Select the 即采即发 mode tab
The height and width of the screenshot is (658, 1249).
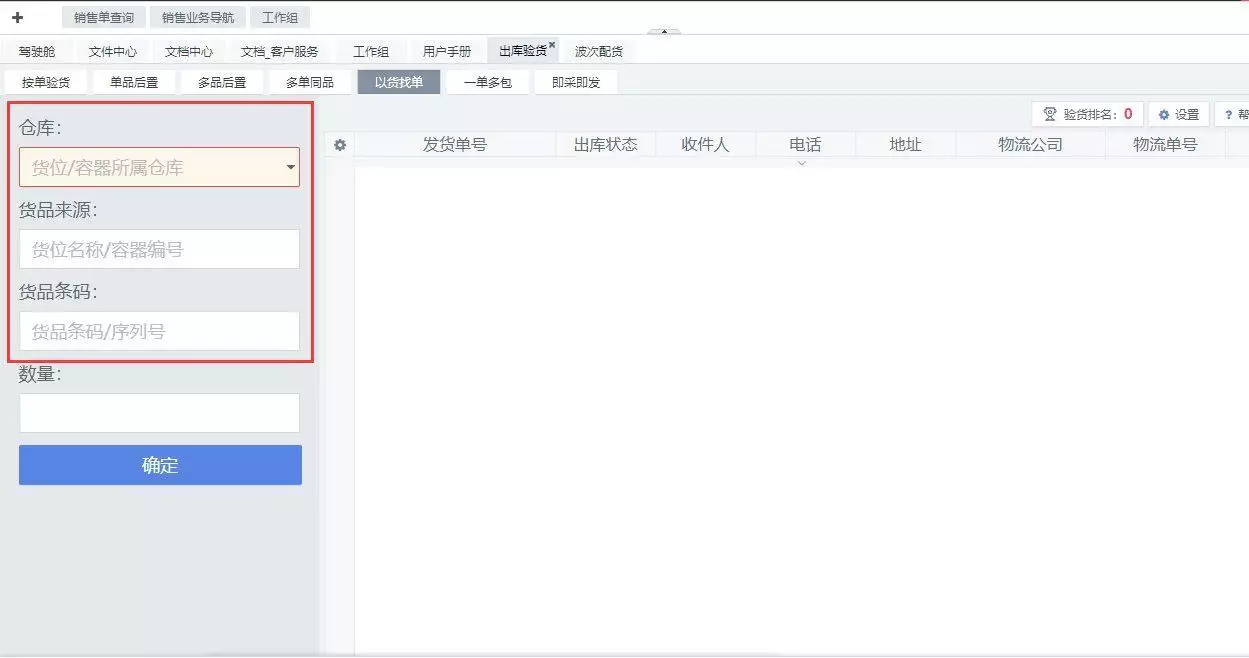click(576, 82)
